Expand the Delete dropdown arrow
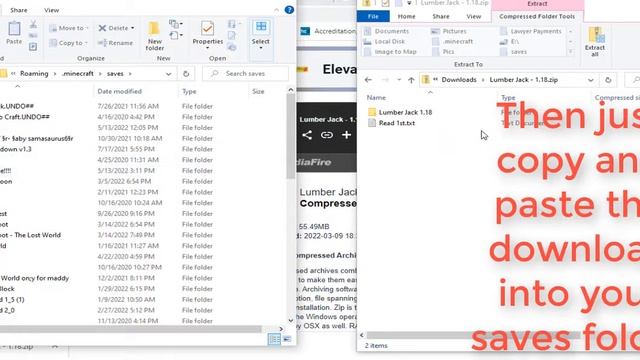 133,28
